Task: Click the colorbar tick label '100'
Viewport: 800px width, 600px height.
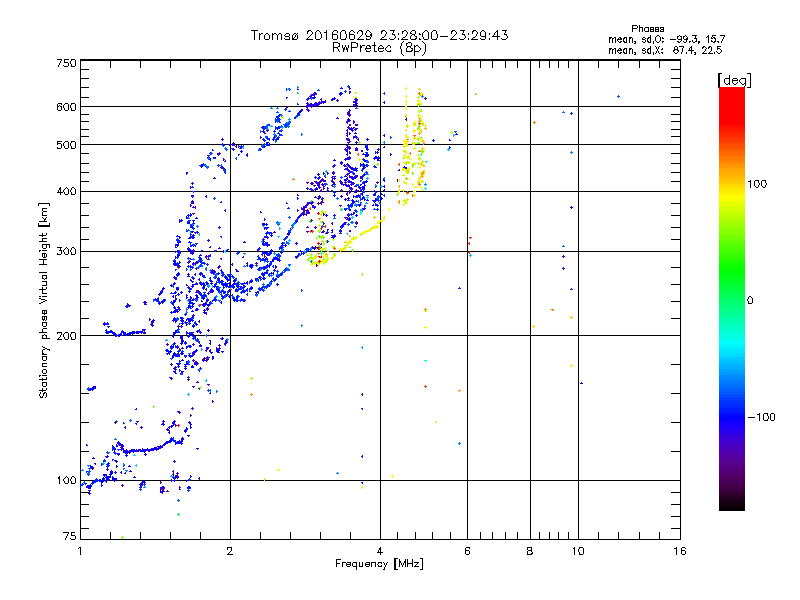Action: pyautogui.click(x=757, y=184)
